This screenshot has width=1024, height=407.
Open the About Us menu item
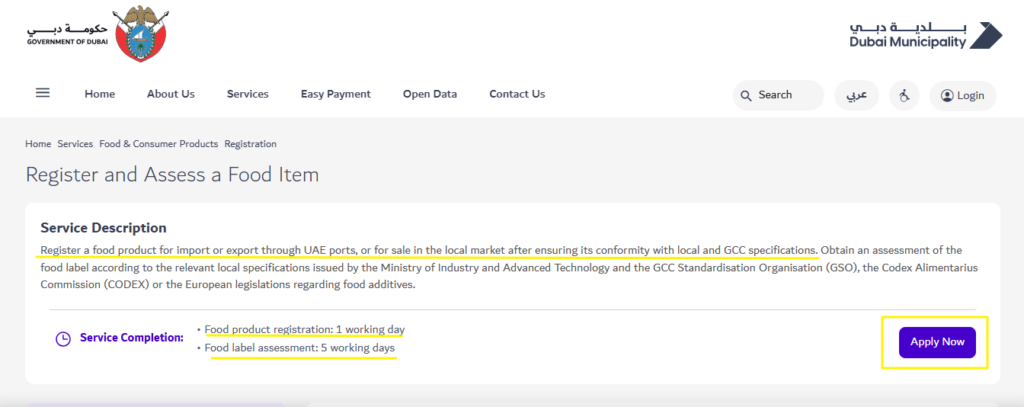pos(171,94)
